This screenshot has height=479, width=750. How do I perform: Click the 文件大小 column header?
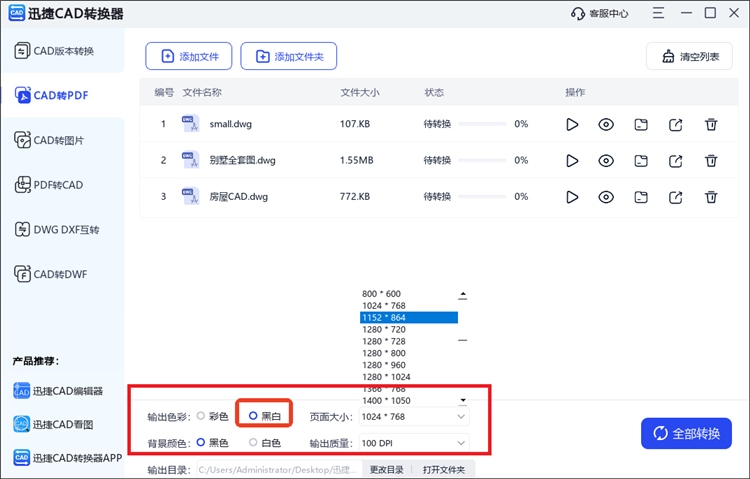[x=360, y=92]
